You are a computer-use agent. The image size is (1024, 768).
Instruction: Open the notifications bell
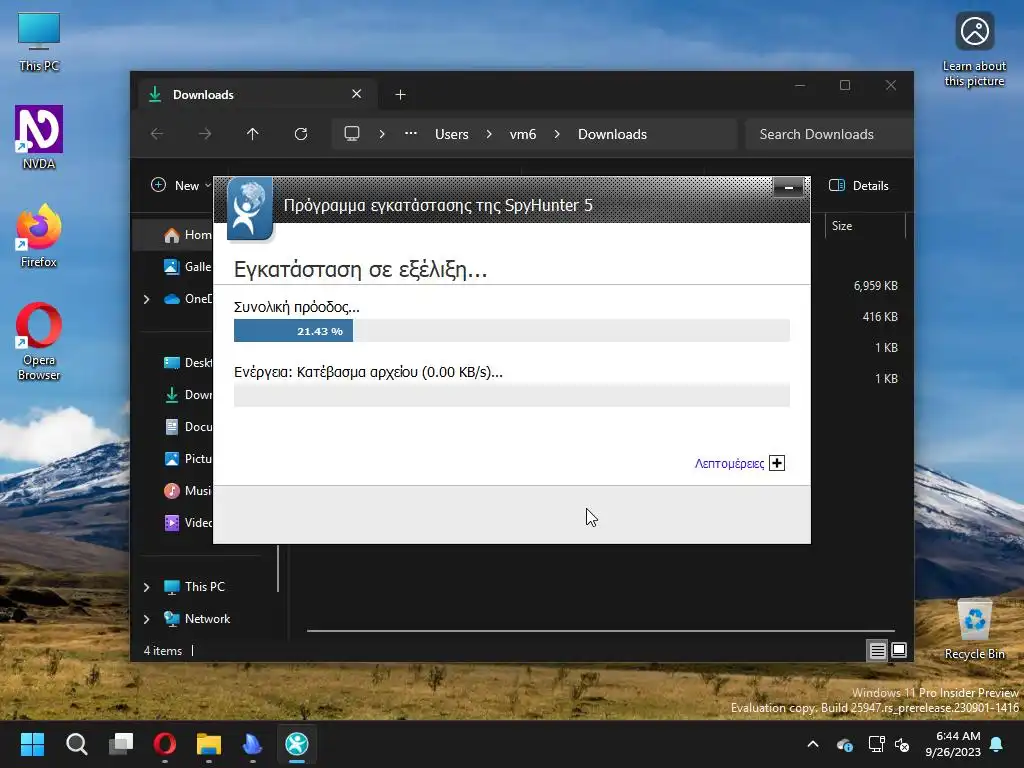(997, 744)
